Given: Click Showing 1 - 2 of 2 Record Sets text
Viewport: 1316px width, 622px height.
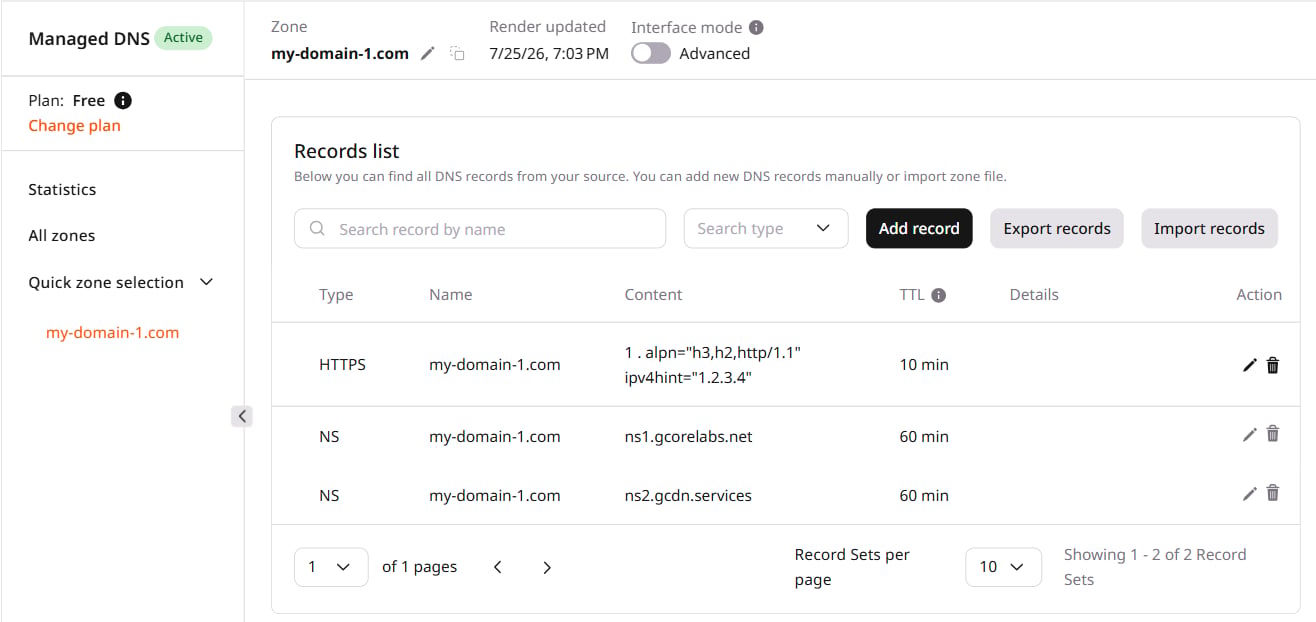Looking at the screenshot, I should click(1155, 567).
